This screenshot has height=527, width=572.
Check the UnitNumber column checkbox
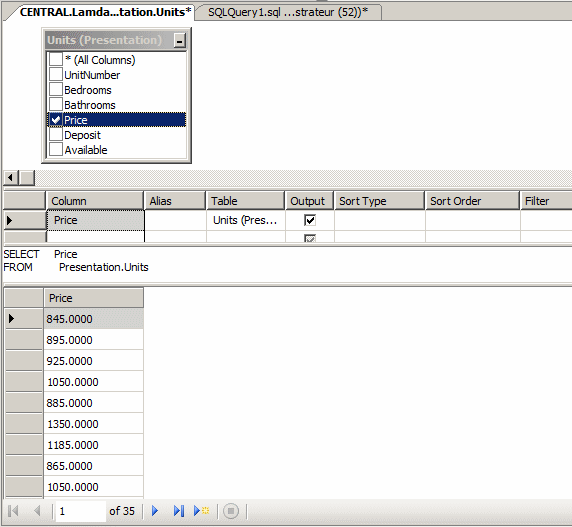(x=56, y=74)
